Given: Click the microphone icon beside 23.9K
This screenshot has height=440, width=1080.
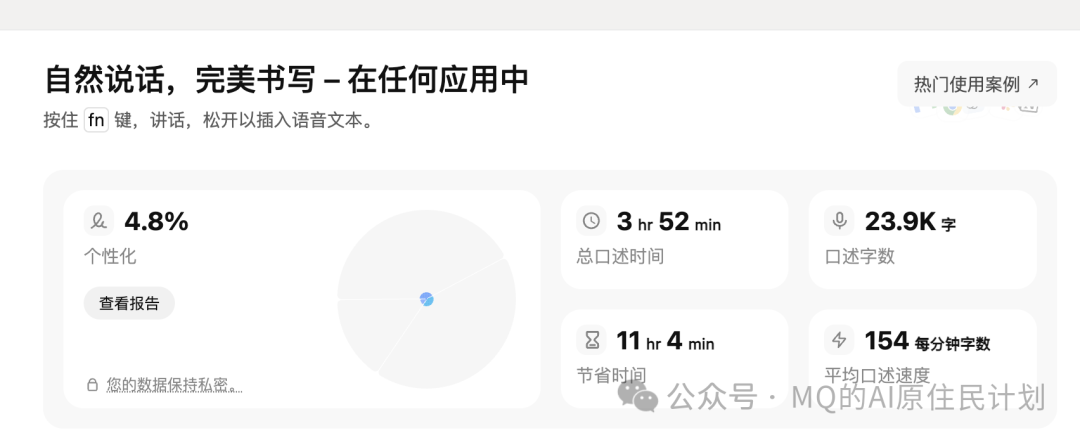Looking at the screenshot, I should 839,221.
